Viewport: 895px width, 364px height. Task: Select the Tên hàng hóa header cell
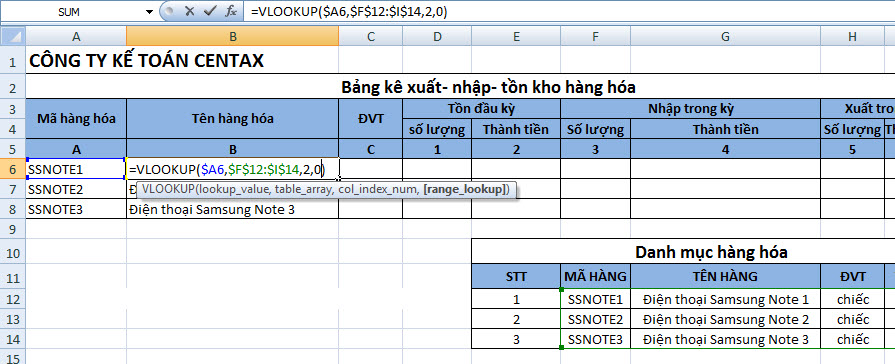[232, 119]
